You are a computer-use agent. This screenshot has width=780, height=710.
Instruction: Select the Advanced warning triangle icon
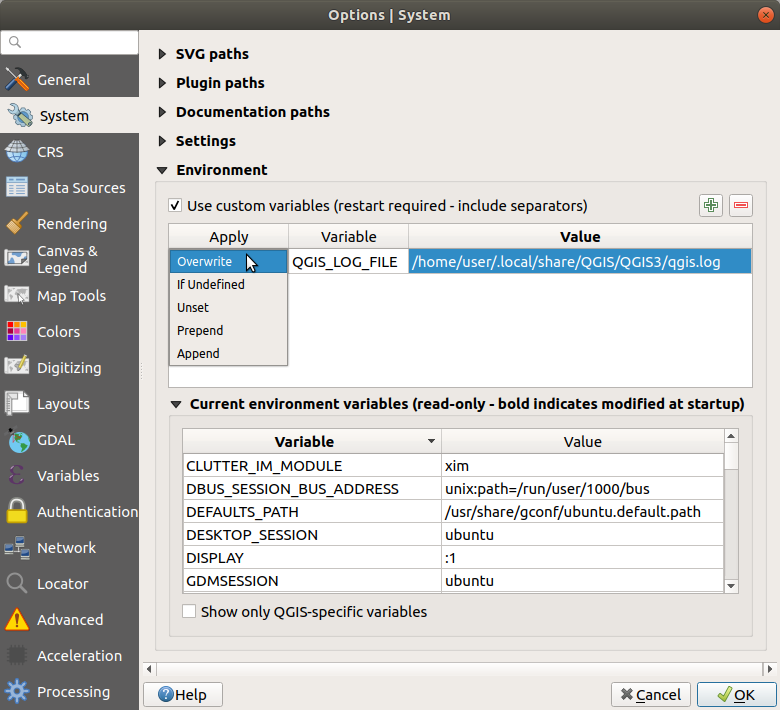point(17,620)
